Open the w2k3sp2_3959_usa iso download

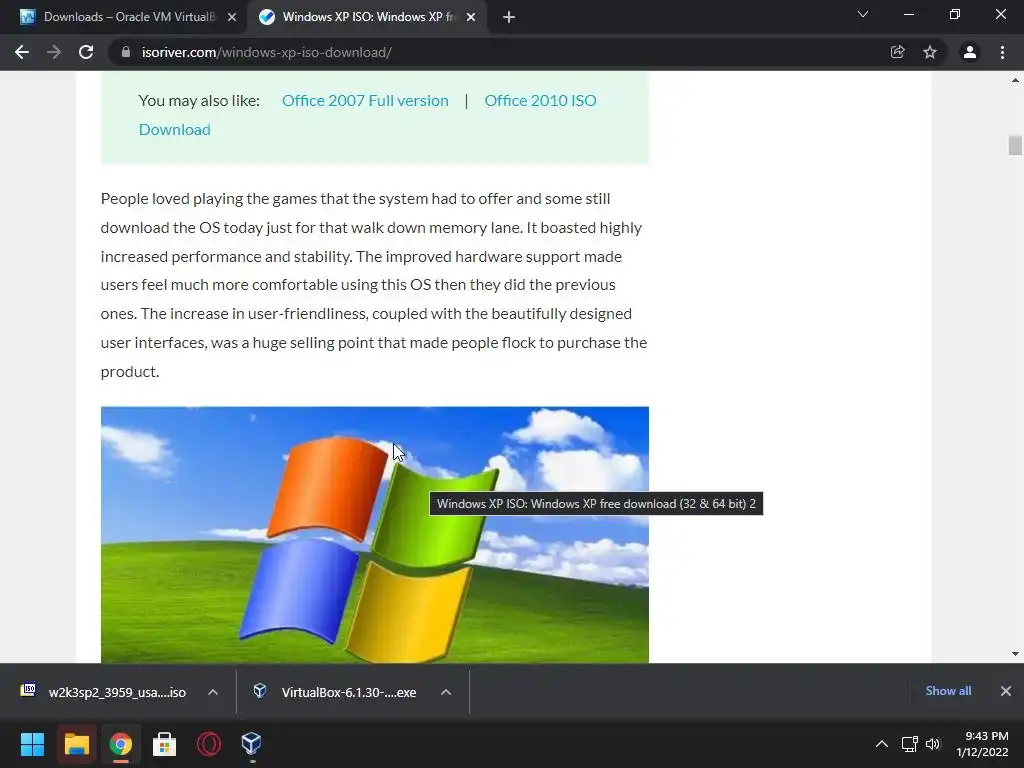104,692
